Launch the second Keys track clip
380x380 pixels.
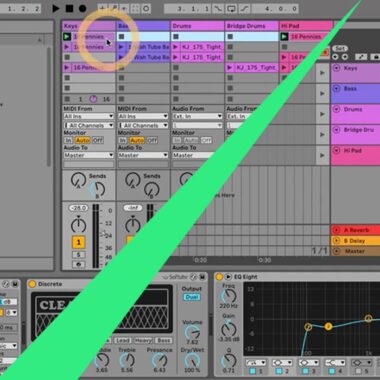[67, 47]
